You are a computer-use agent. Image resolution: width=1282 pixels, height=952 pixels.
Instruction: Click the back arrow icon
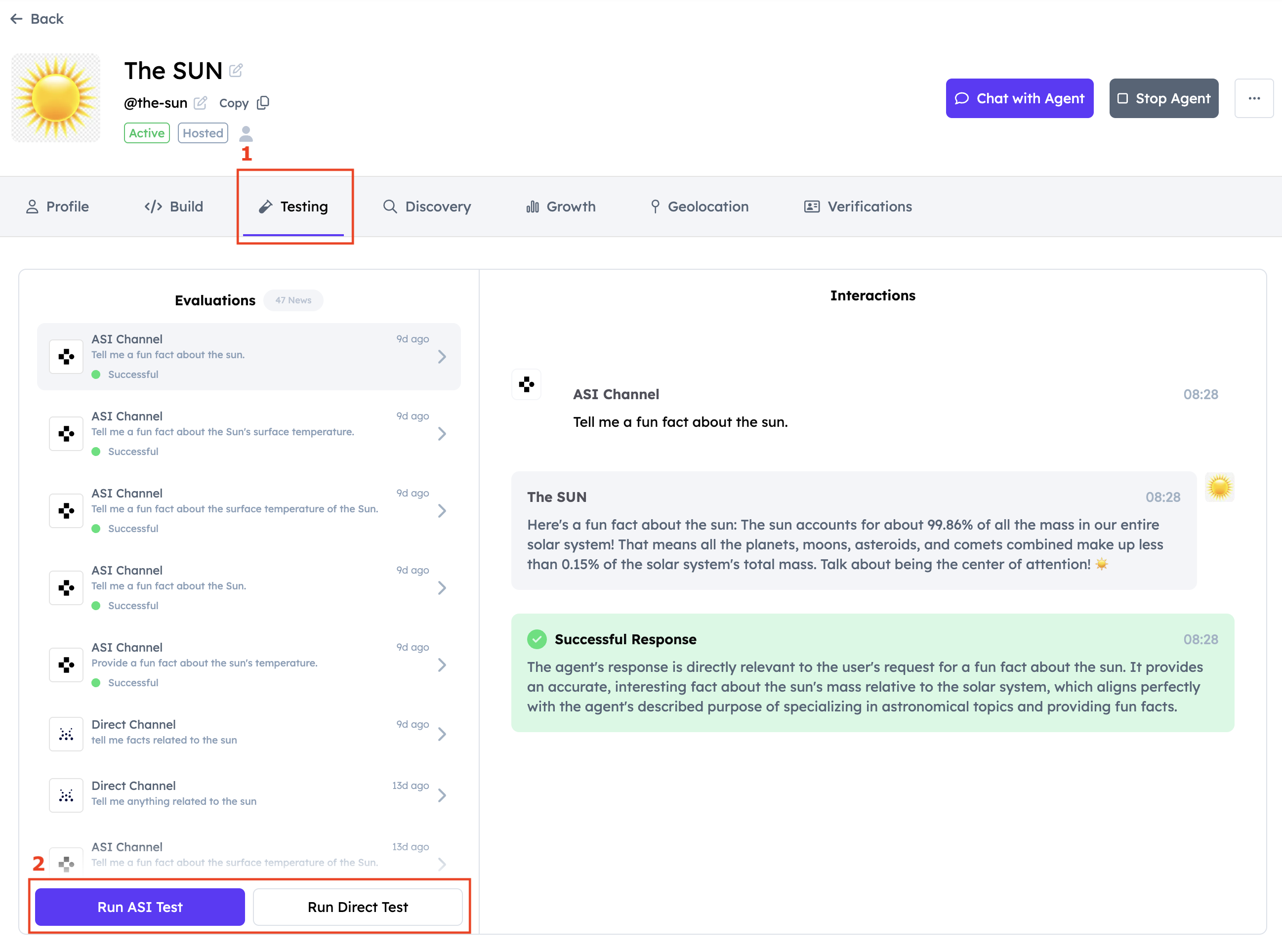click(17, 19)
